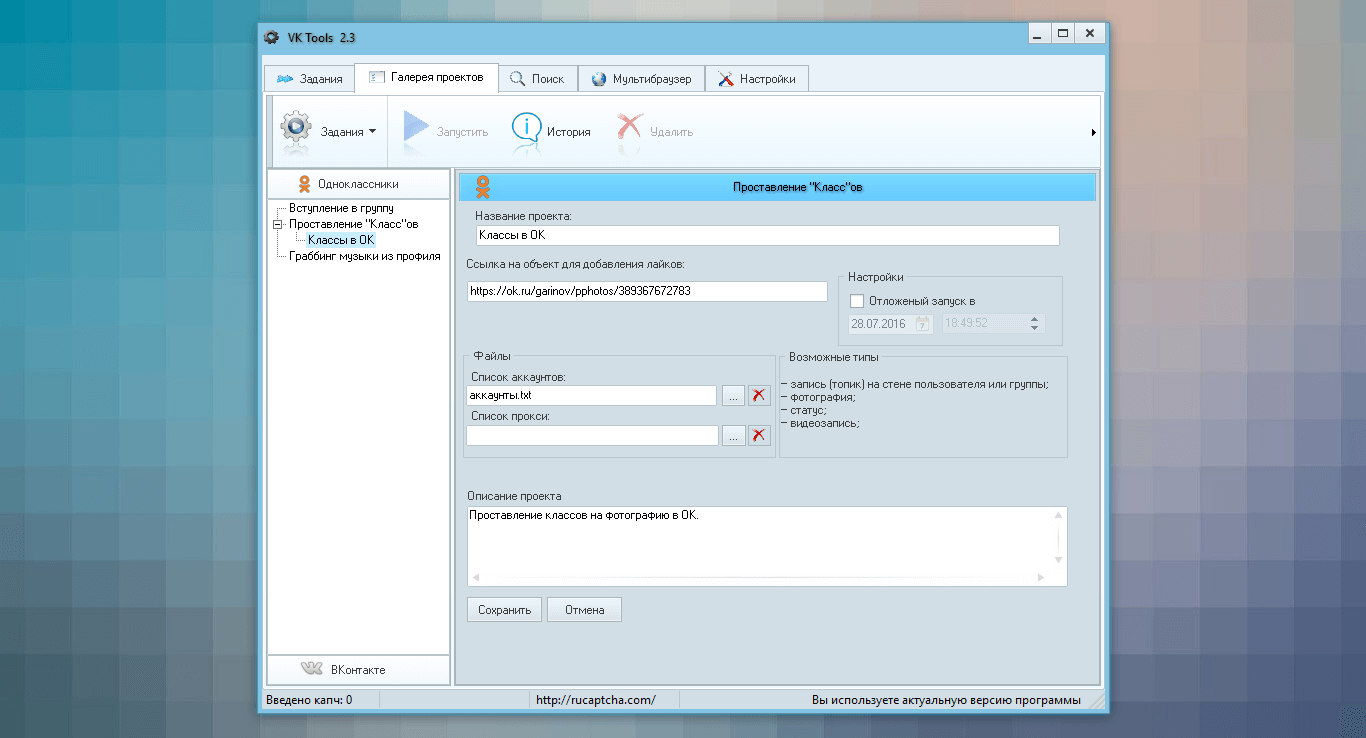Open the Задания gear icon in the toolbar
This screenshot has width=1366, height=738.
click(296, 130)
